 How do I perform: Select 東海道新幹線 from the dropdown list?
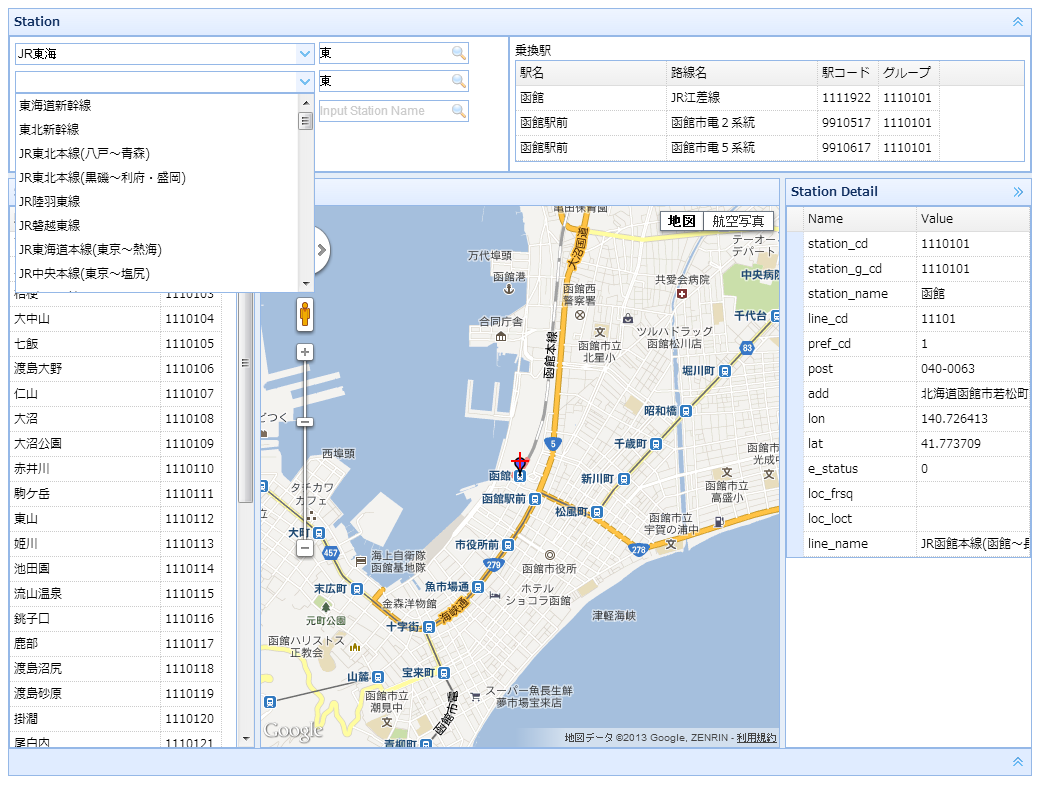(56, 105)
